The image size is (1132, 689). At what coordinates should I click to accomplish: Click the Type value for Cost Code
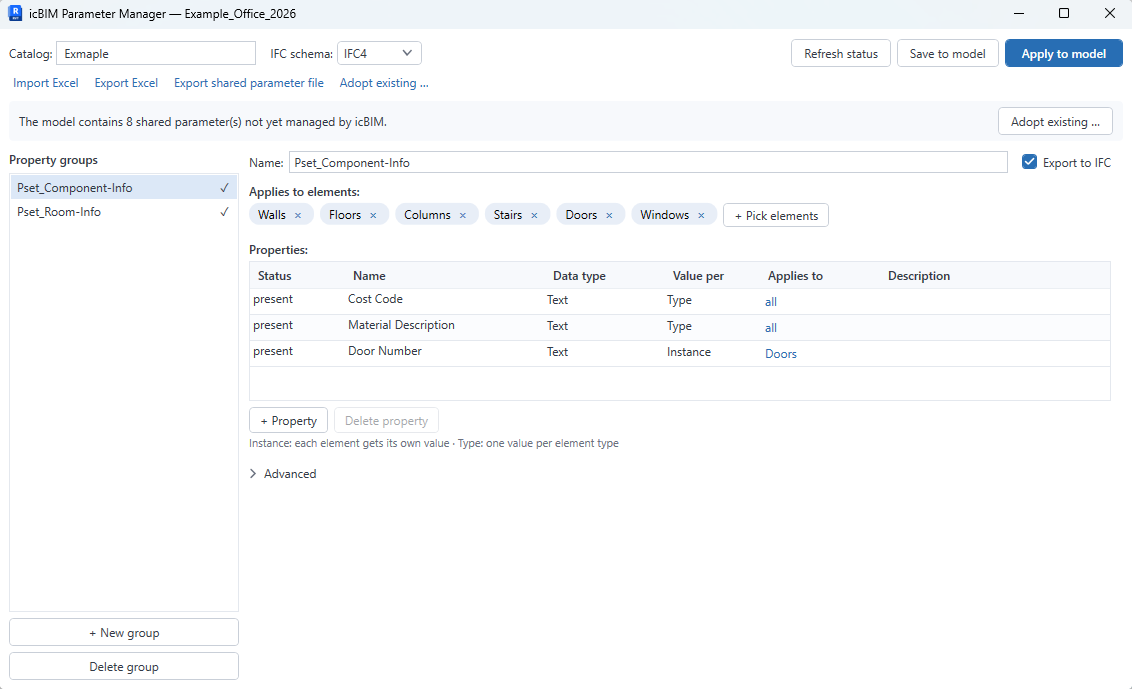[x=679, y=300]
